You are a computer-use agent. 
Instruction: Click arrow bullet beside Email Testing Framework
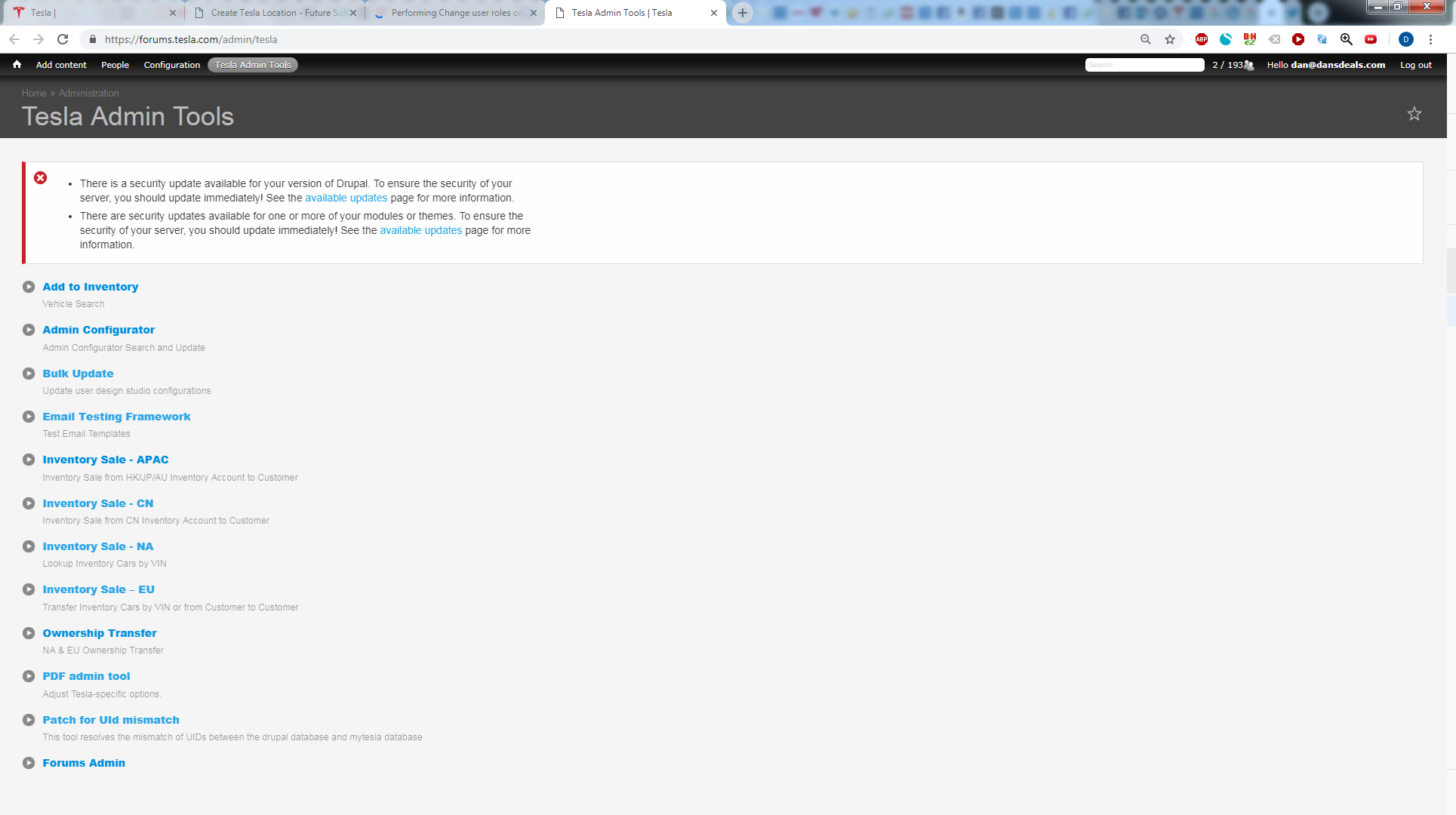(x=29, y=417)
